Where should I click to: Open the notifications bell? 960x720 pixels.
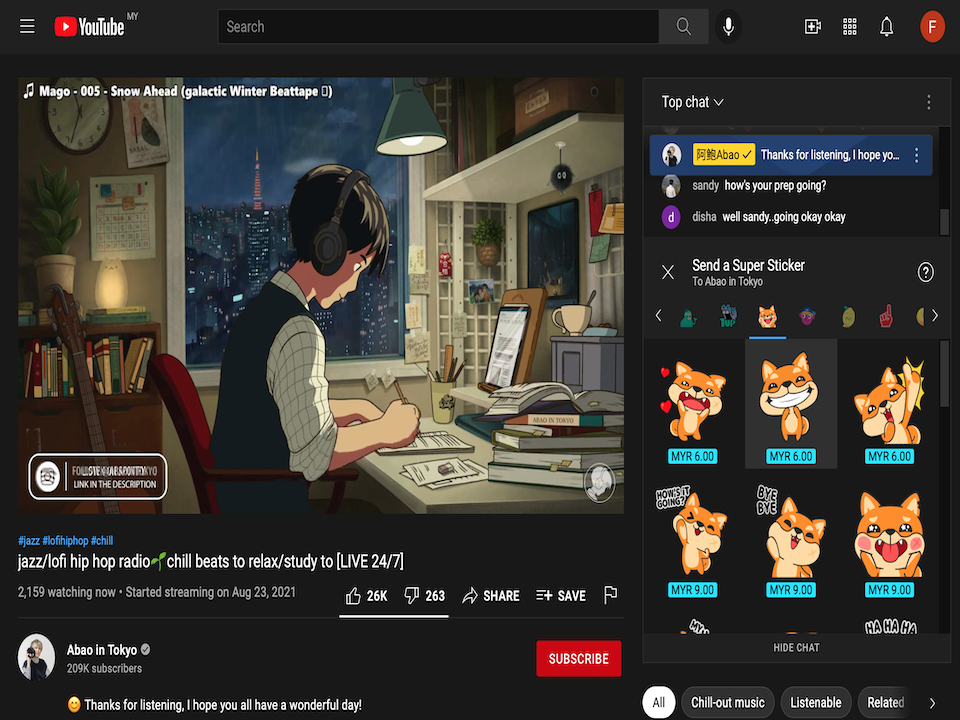[x=887, y=27]
